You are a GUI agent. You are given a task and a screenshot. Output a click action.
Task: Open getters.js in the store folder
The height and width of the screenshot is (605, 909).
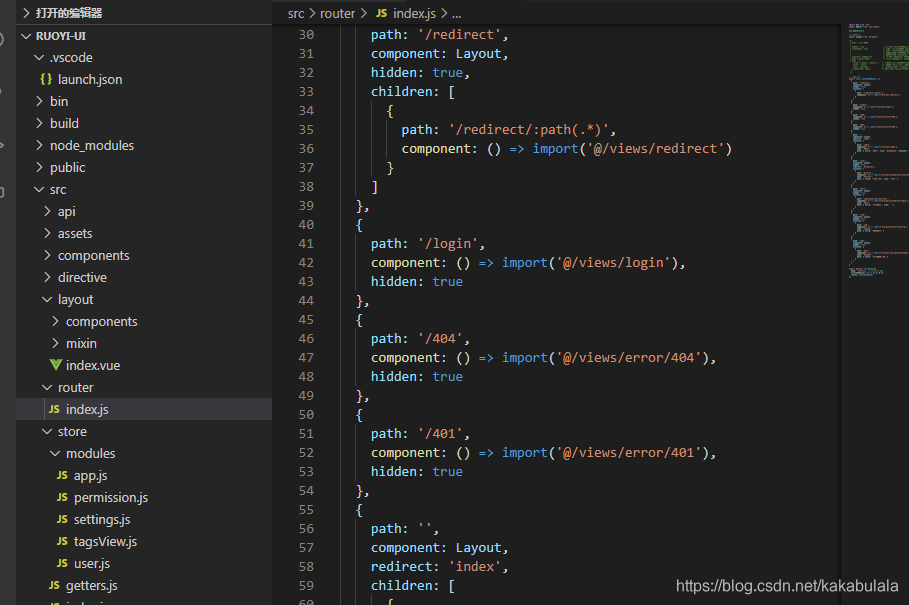coord(92,585)
